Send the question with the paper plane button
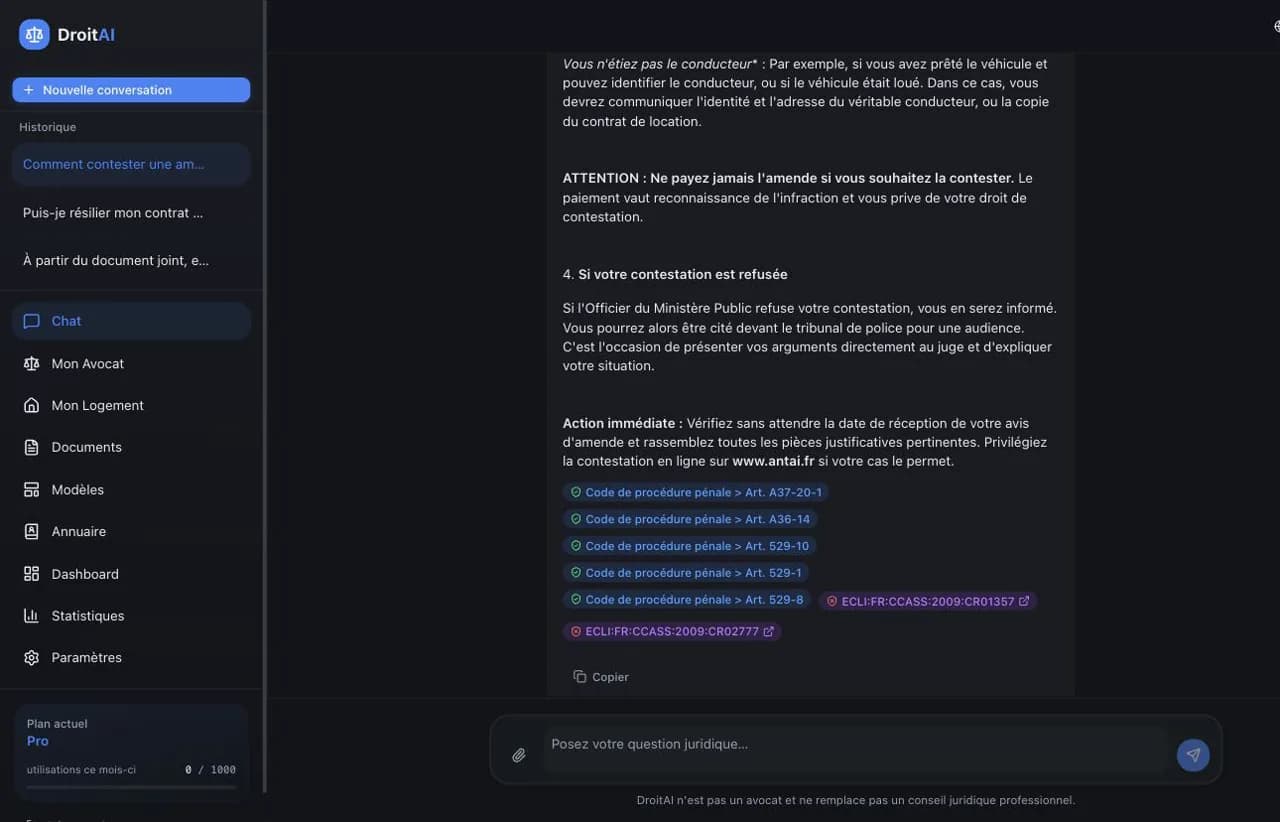The width and height of the screenshot is (1280, 822). 1193,755
